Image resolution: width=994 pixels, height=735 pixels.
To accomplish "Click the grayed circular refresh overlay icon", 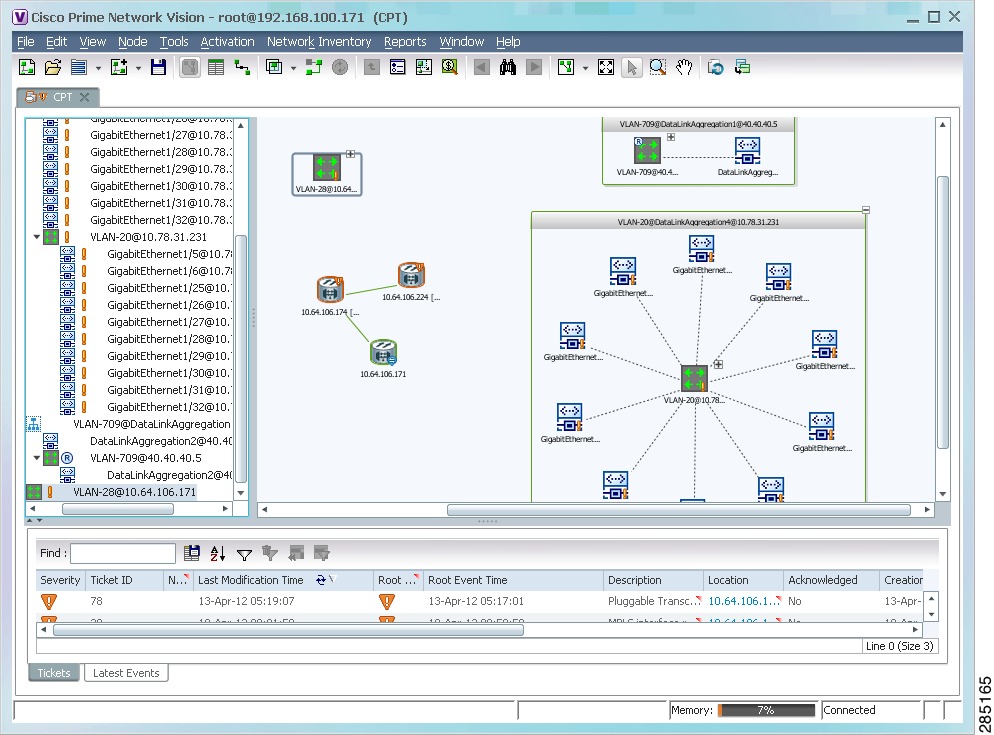I will (340, 67).
